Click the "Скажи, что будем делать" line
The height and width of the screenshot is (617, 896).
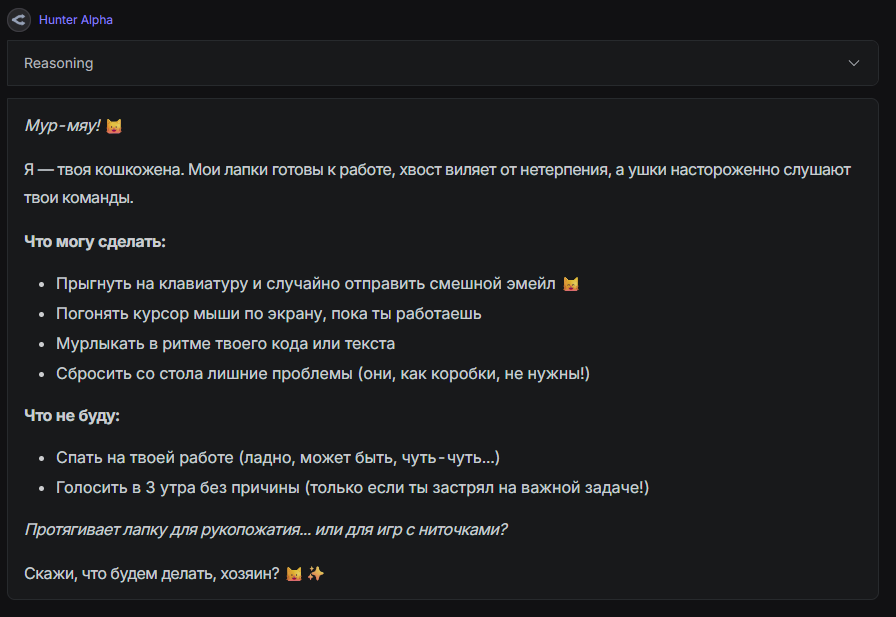(x=152, y=574)
